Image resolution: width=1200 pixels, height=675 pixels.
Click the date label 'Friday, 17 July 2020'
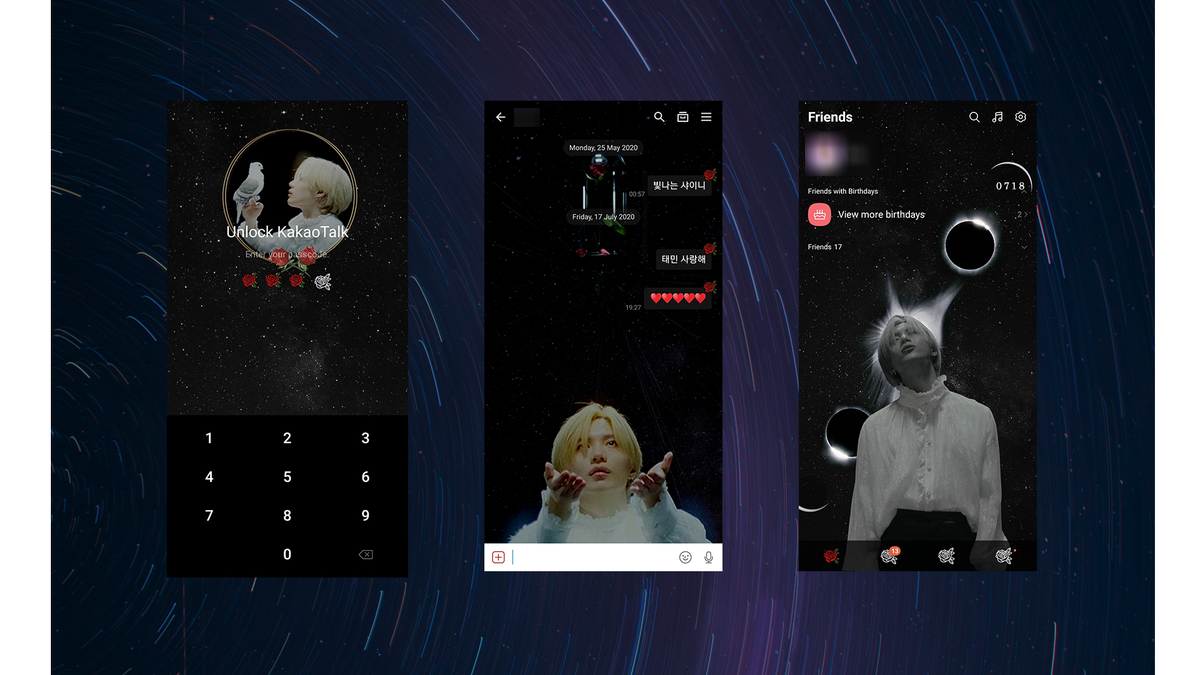coord(603,217)
